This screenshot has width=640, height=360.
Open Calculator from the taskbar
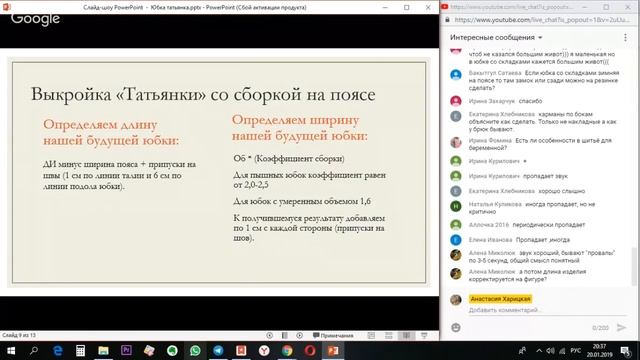click(80, 351)
